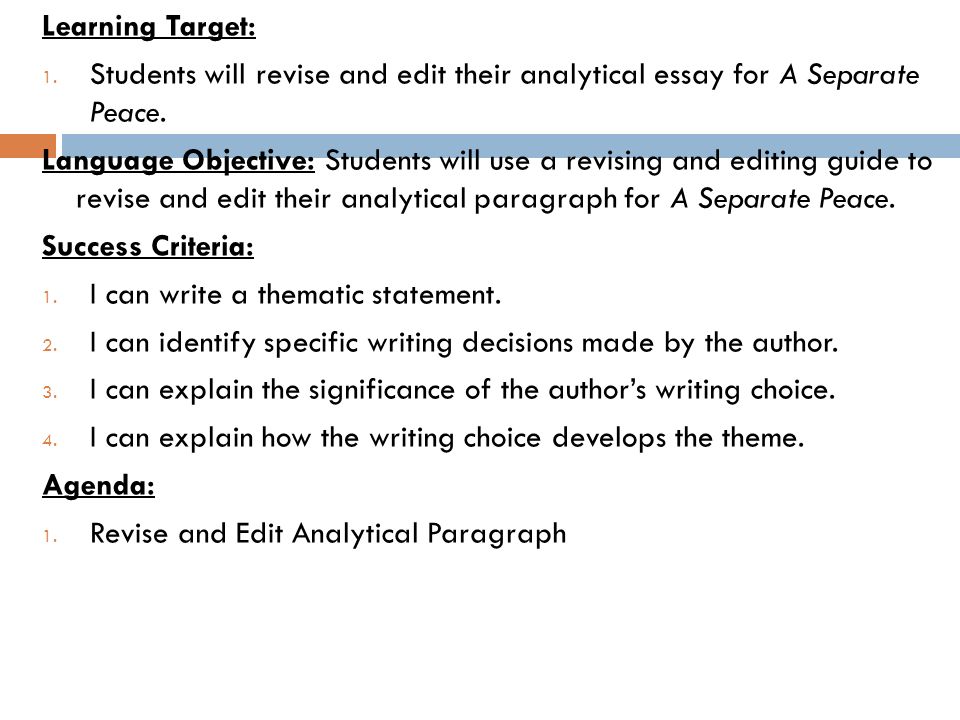Click the Learning Target heading

(149, 27)
